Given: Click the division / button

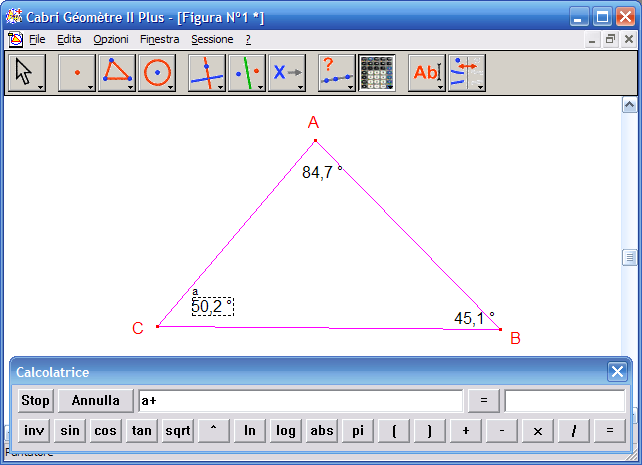Looking at the screenshot, I should point(574,431).
